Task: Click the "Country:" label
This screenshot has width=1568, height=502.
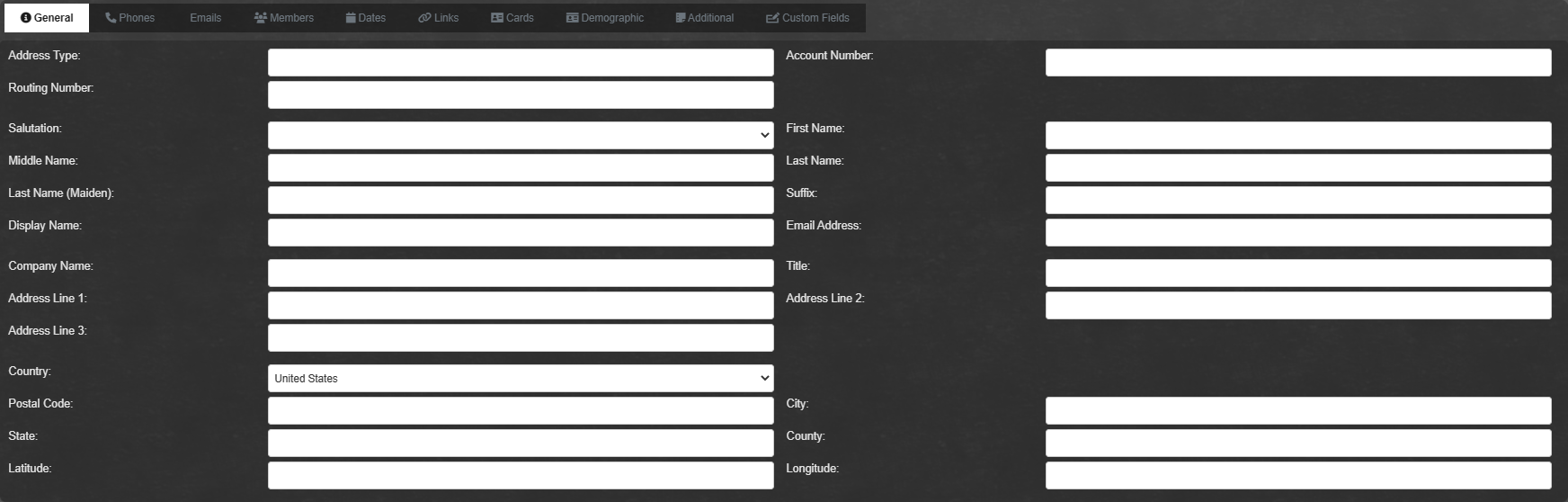Action: pyautogui.click(x=30, y=372)
